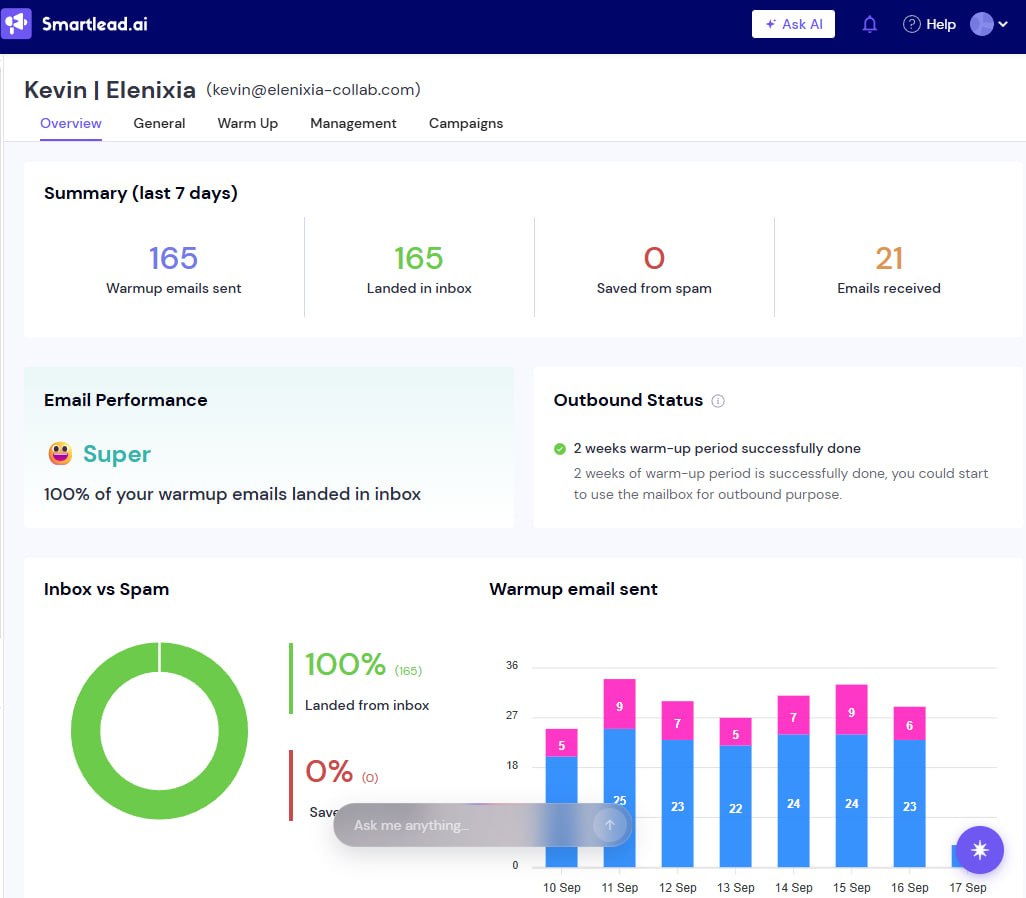1026x898 pixels.
Task: Click the 100% Landed from inbox figure
Action: pyautogui.click(x=345, y=664)
